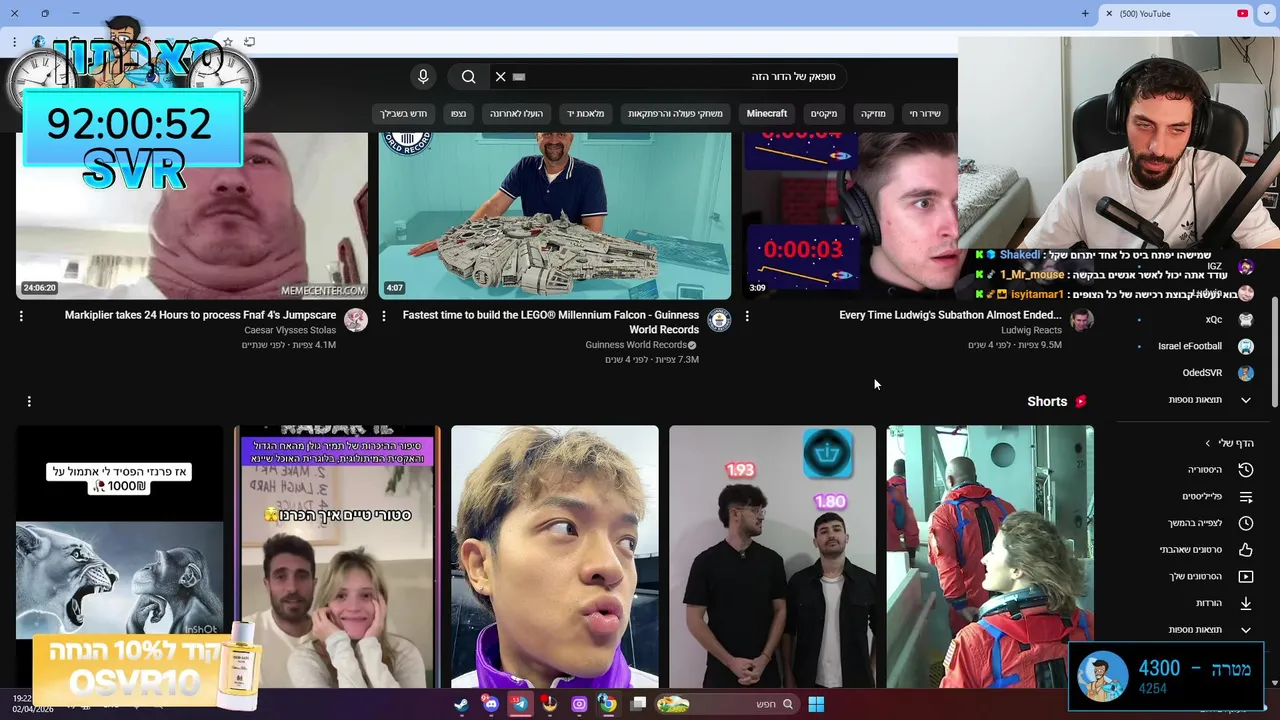Go to the Caesar Vlysses Stolas channel name

coord(290,330)
